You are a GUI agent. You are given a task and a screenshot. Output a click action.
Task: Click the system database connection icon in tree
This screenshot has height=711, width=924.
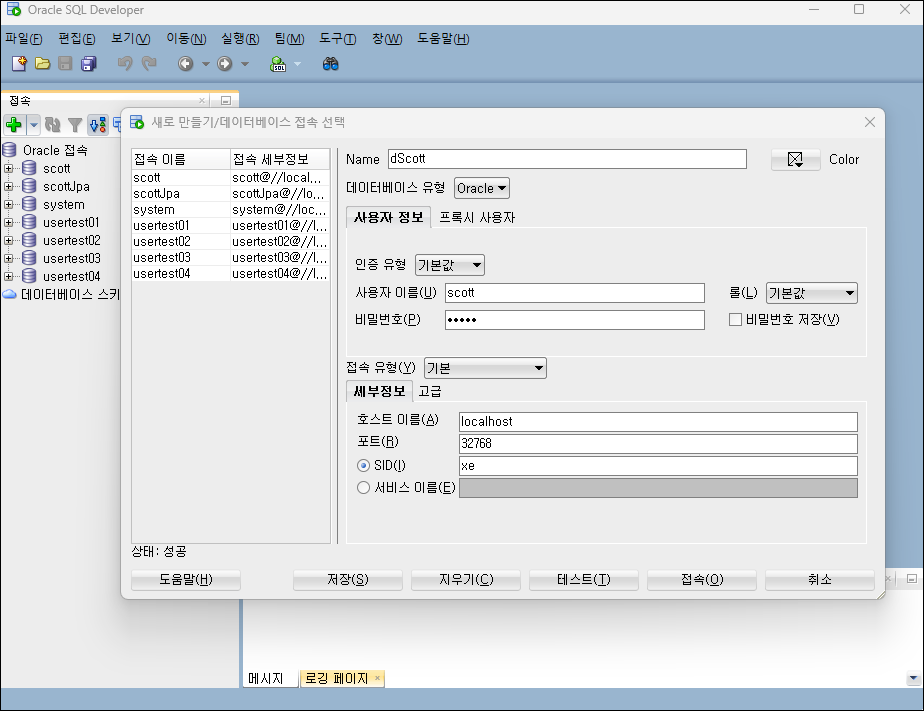tap(29, 204)
